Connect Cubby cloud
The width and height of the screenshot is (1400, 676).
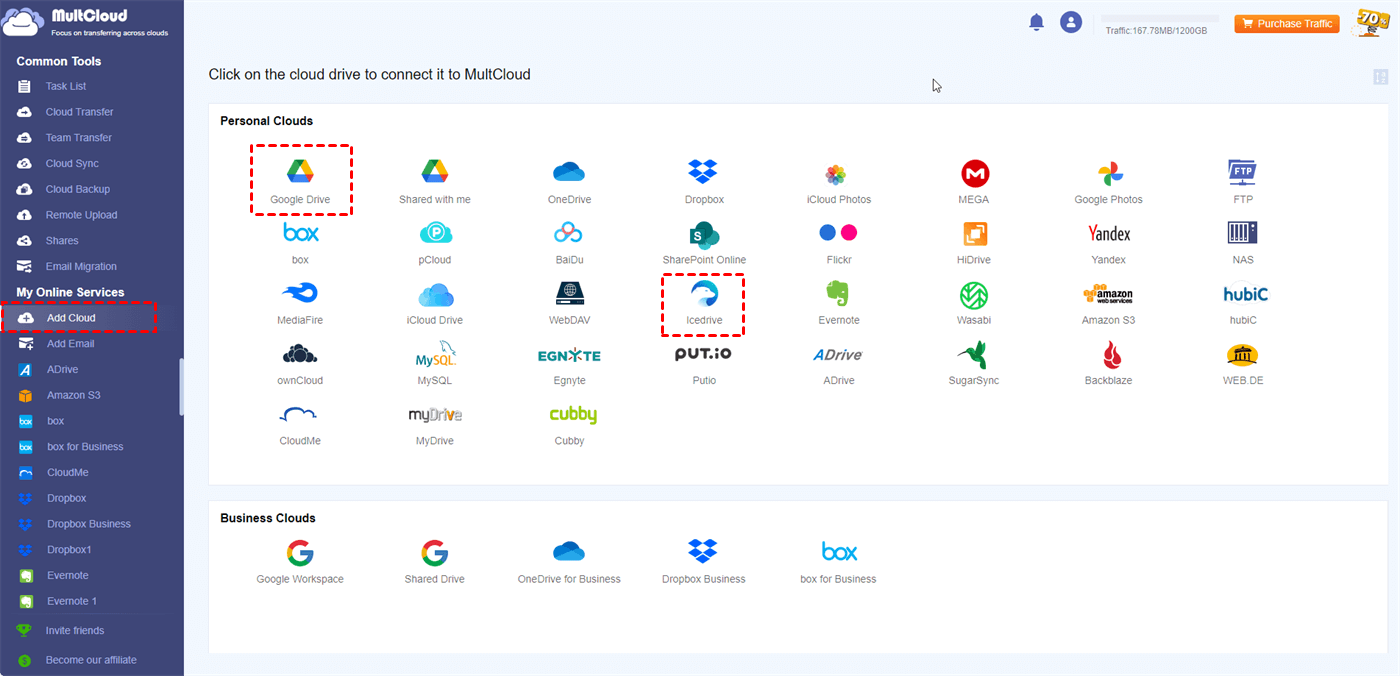click(x=572, y=425)
